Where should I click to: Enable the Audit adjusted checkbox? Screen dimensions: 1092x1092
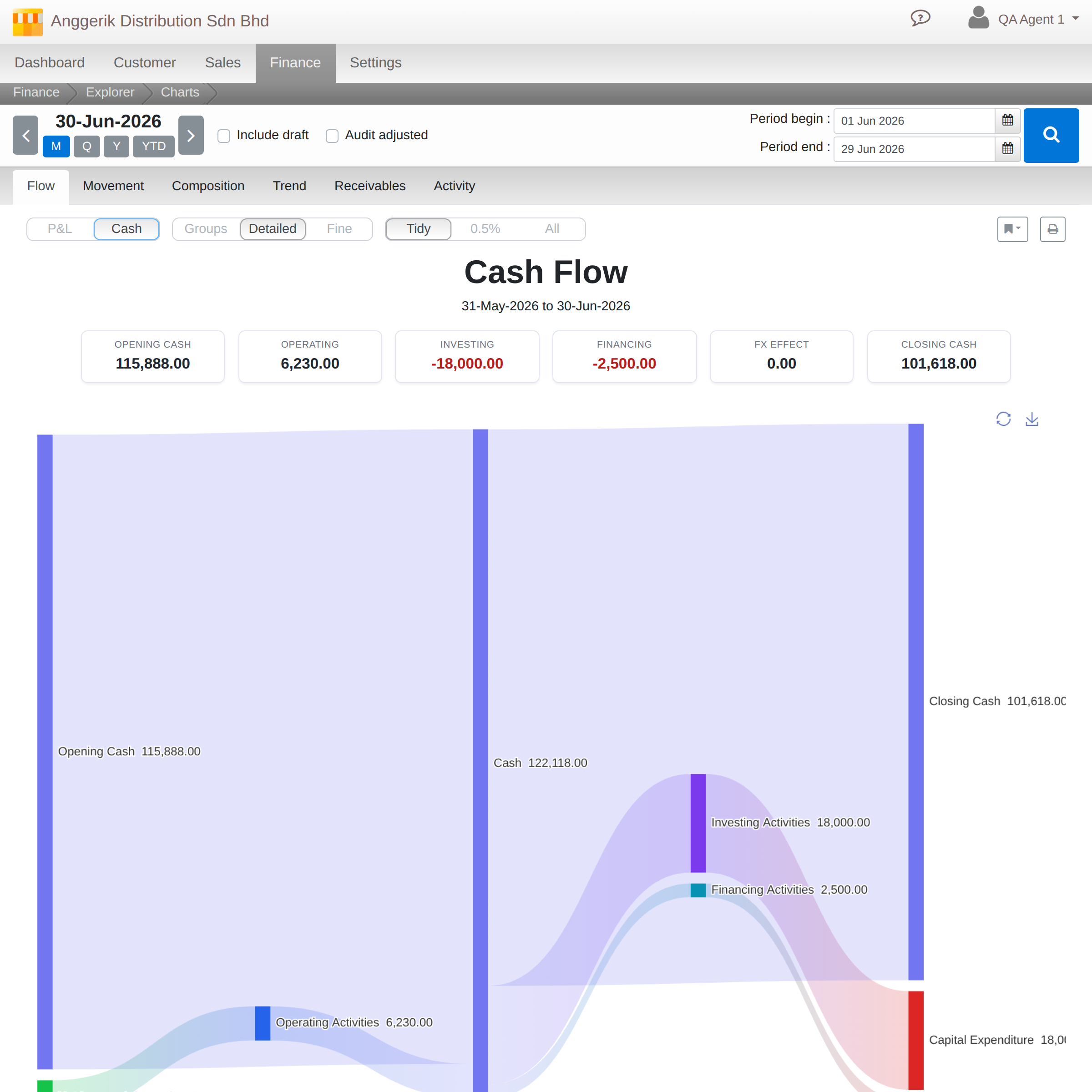click(x=332, y=136)
